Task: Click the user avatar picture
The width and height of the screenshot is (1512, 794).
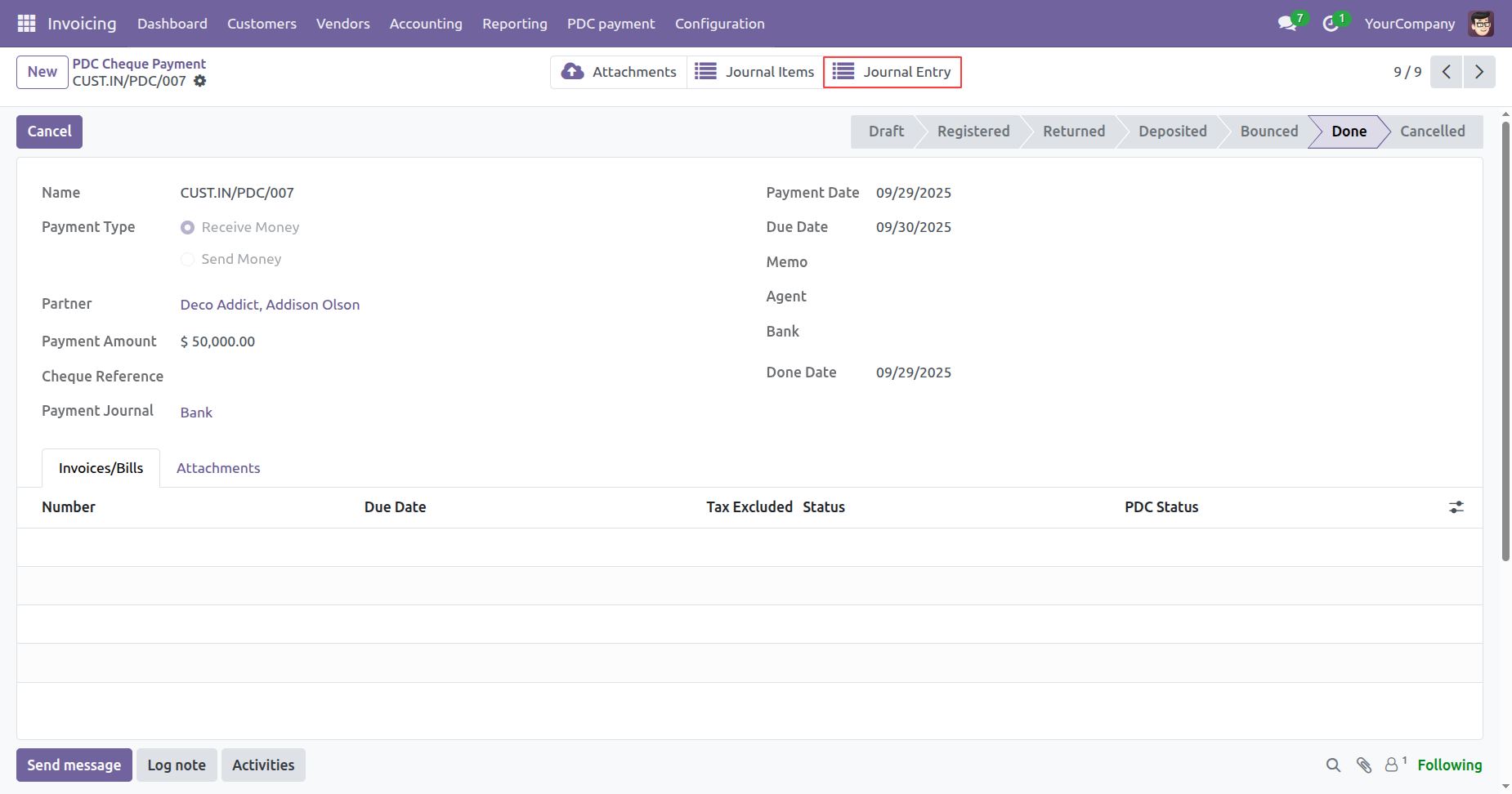Action: click(1480, 24)
